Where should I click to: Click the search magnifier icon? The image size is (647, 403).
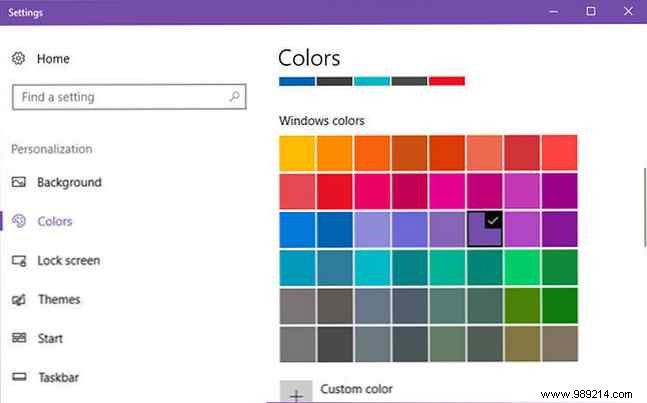pos(234,97)
